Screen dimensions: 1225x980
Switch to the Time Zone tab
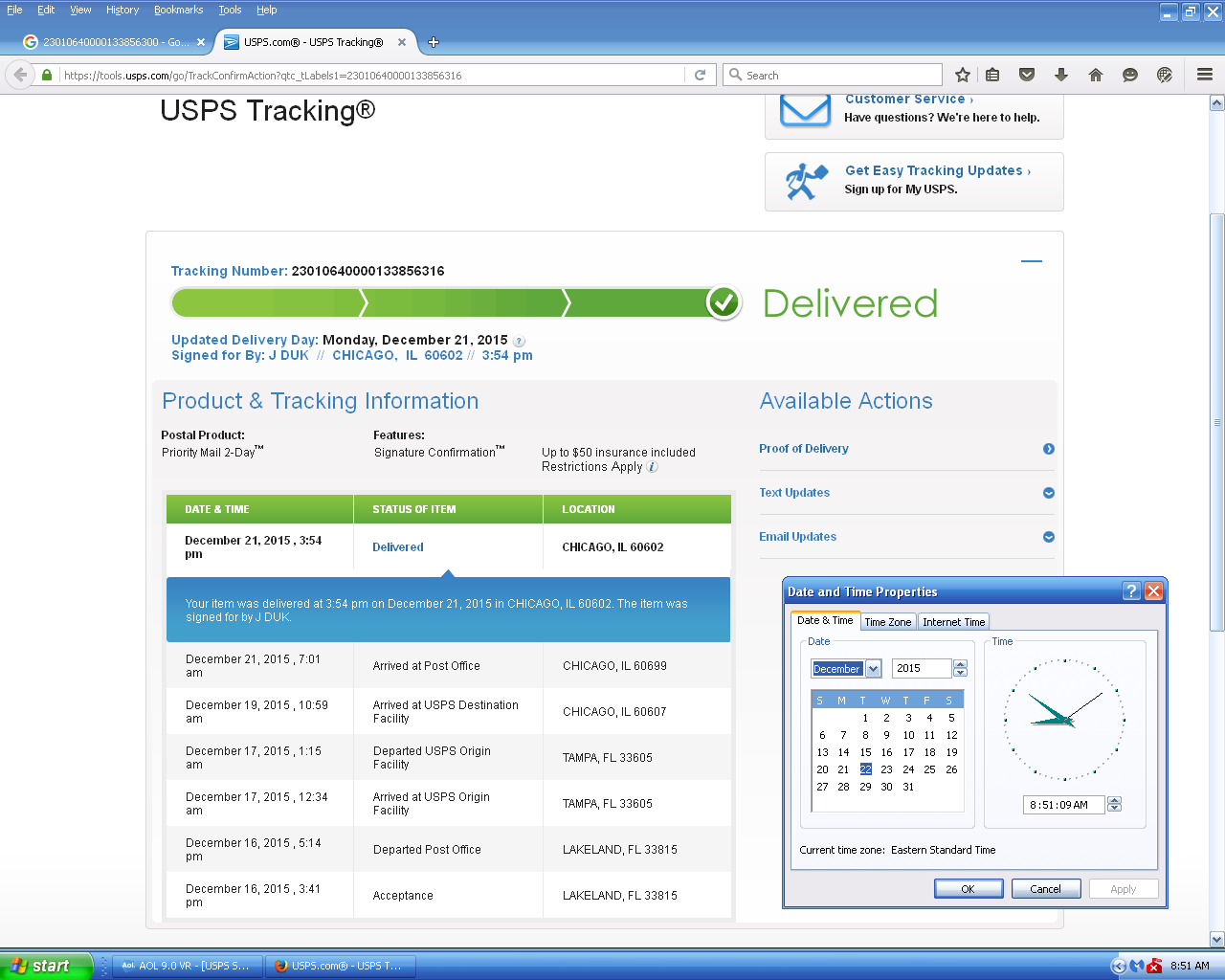pos(887,622)
